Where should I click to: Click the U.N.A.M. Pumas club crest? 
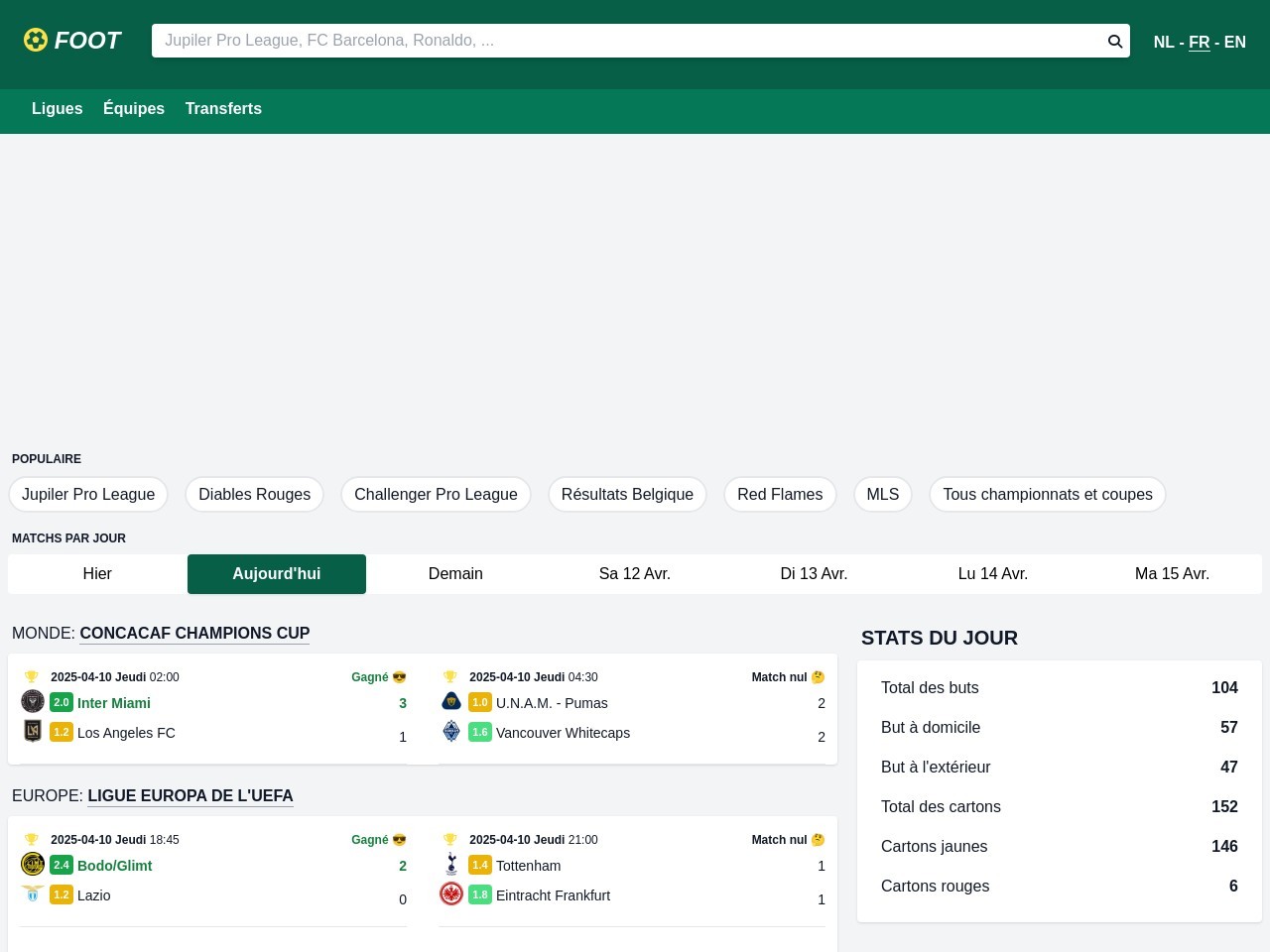(451, 701)
